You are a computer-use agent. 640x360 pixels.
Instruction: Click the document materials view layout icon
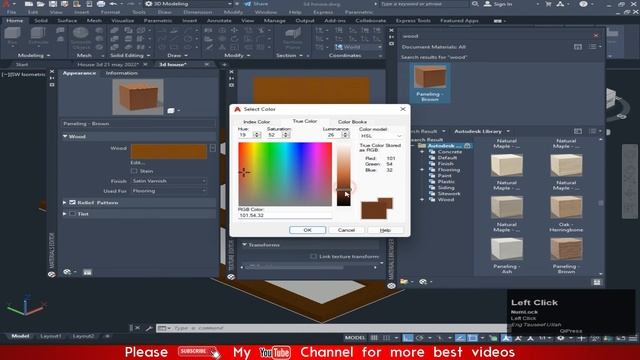click(578, 47)
